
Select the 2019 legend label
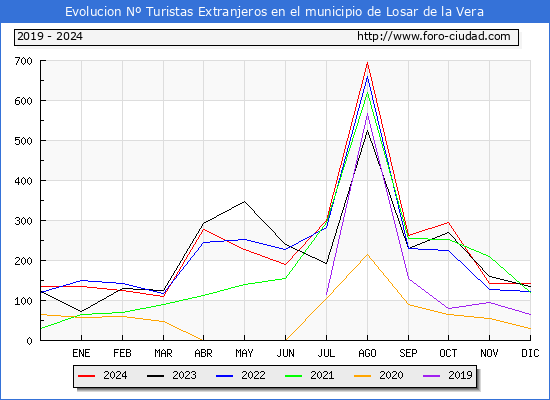pos(460,375)
